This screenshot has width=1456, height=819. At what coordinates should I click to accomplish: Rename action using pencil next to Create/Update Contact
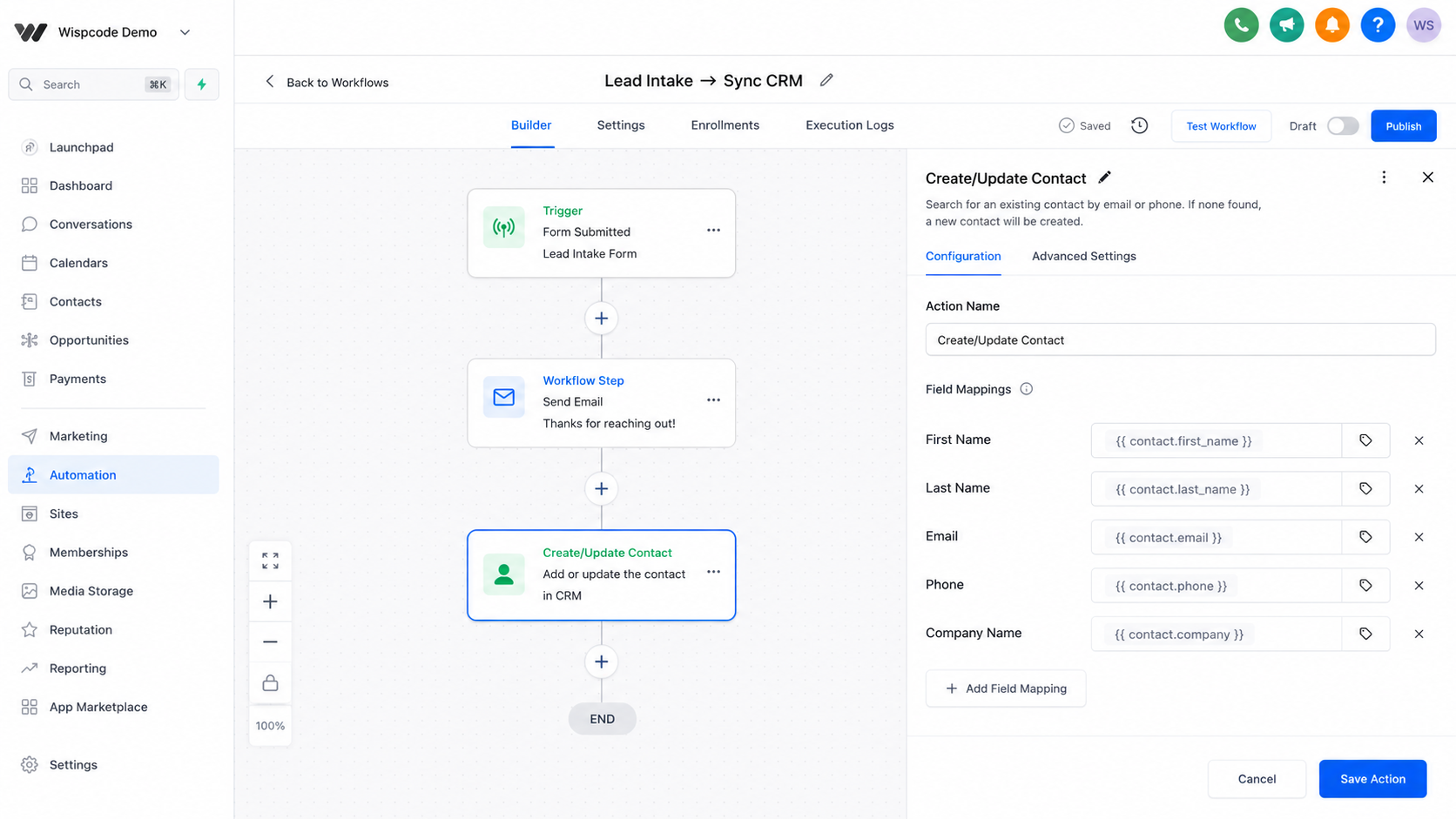click(x=1104, y=178)
